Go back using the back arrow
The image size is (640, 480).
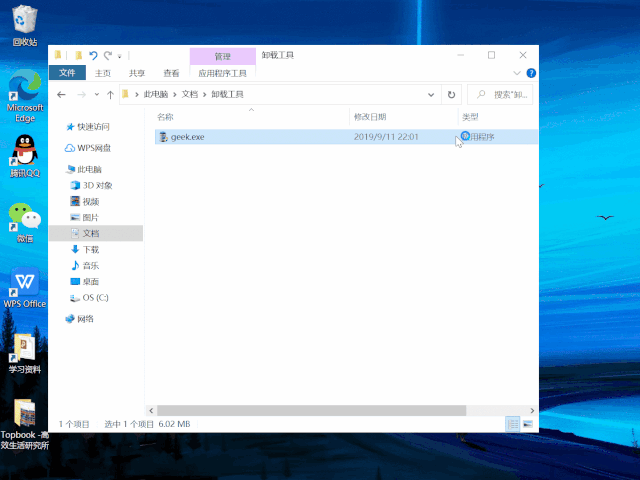[x=61, y=95]
